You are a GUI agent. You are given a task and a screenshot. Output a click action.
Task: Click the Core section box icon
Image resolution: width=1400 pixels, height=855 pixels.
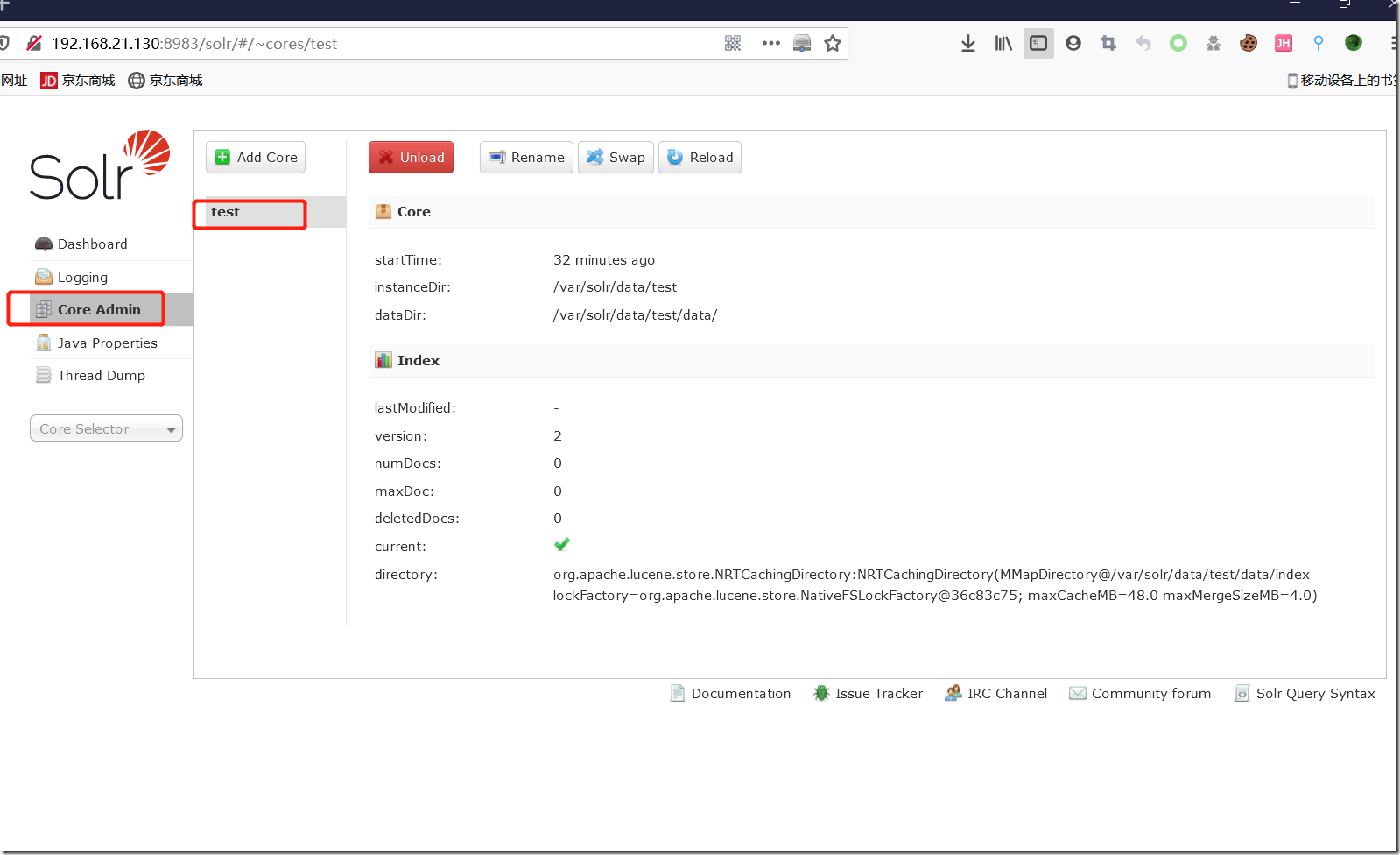coord(383,211)
